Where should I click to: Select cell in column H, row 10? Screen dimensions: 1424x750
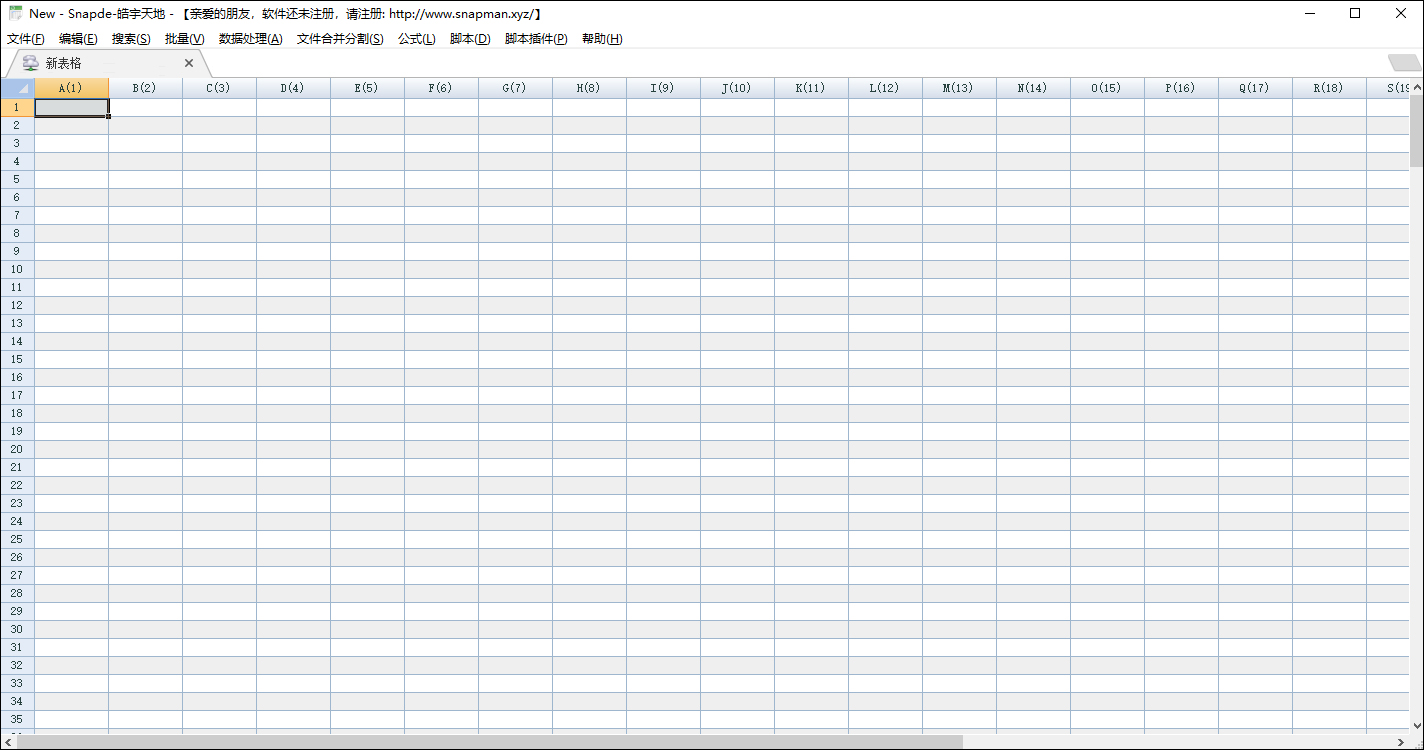pyautogui.click(x=589, y=269)
